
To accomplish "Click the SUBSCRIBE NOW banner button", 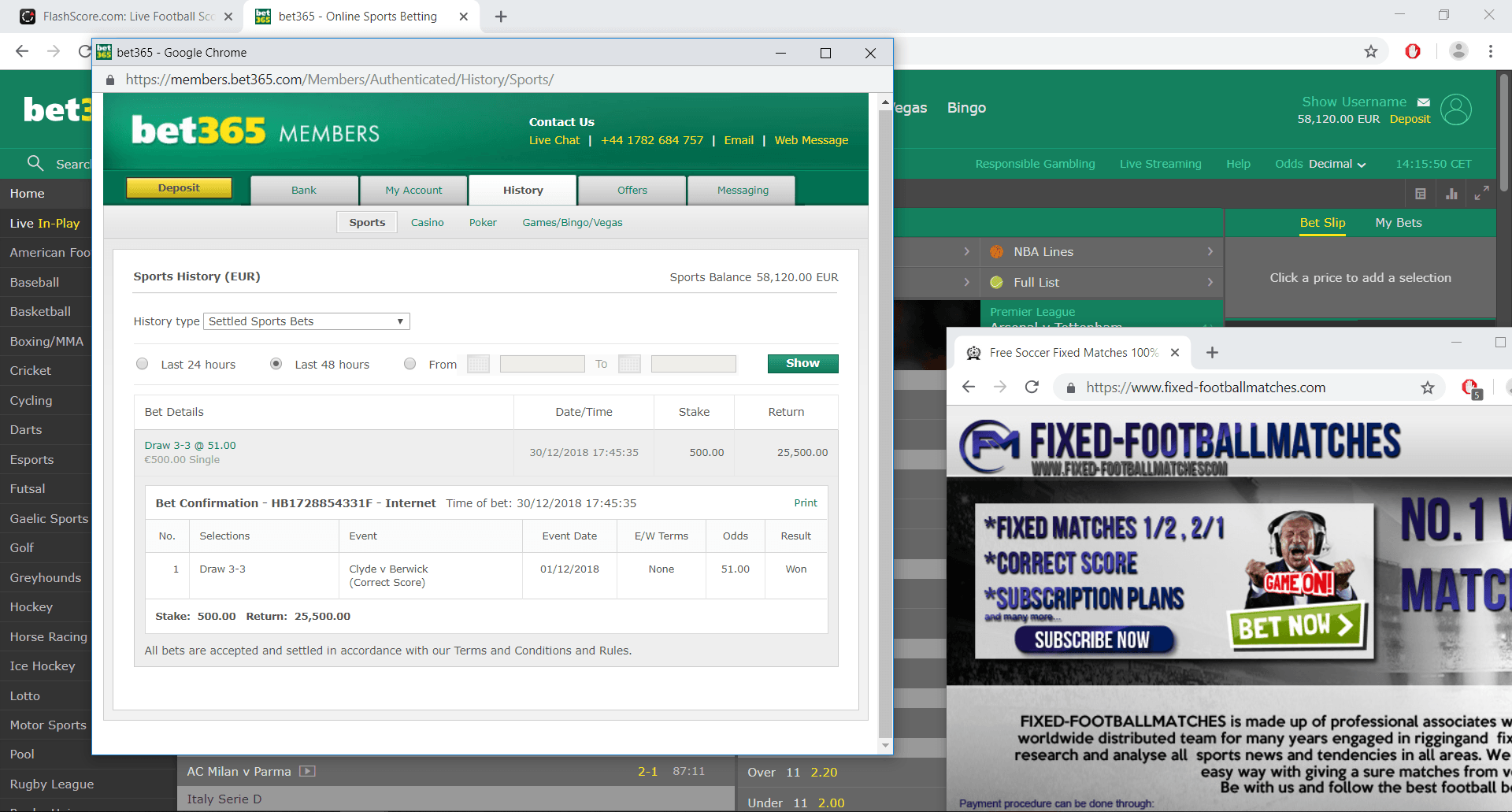I will [x=1092, y=640].
